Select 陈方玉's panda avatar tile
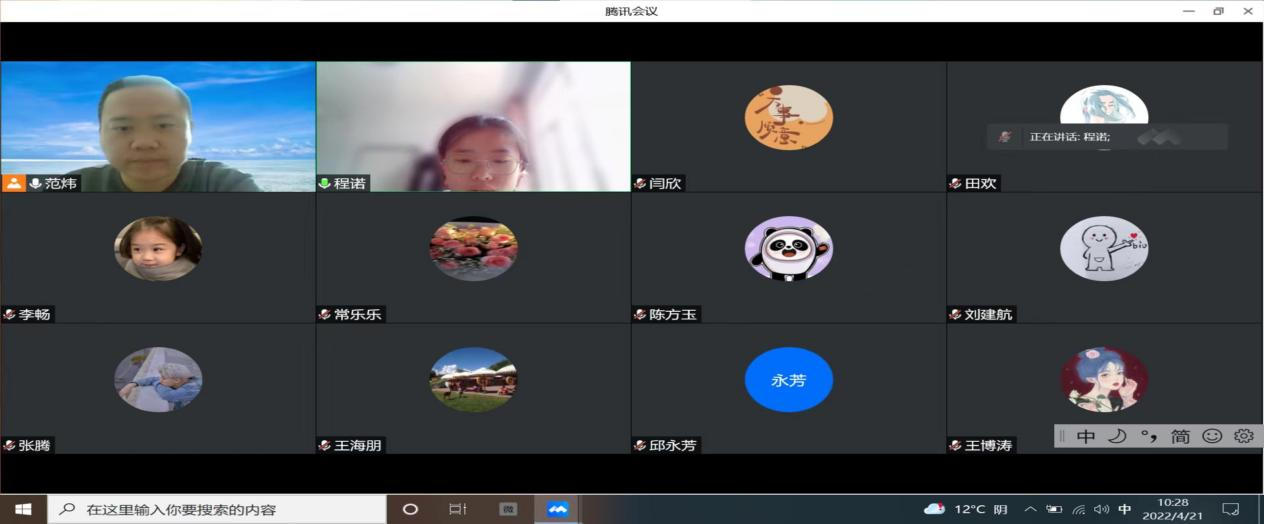The image size is (1264, 524). pos(788,248)
